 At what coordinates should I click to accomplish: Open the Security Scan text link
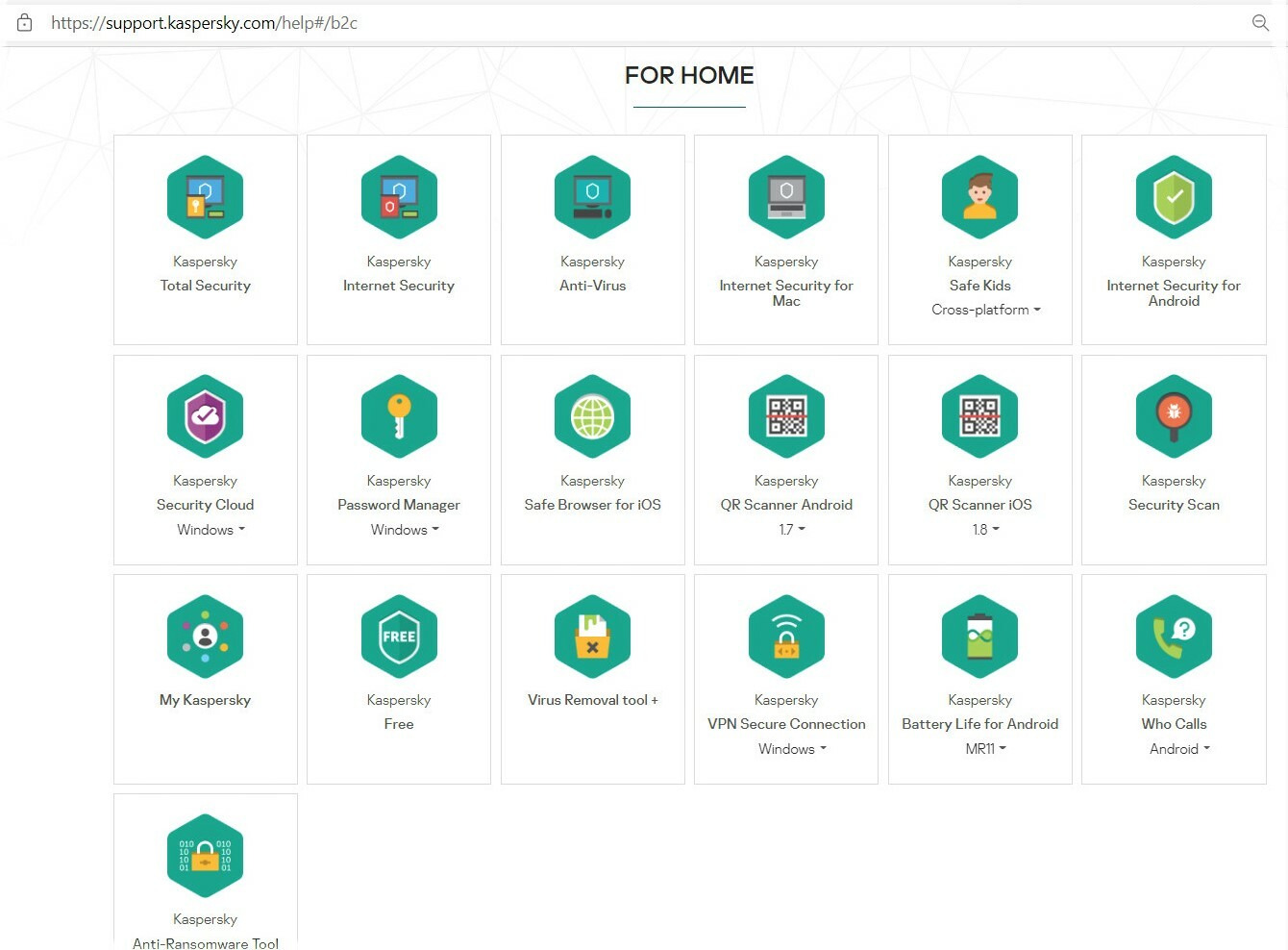click(x=1174, y=505)
